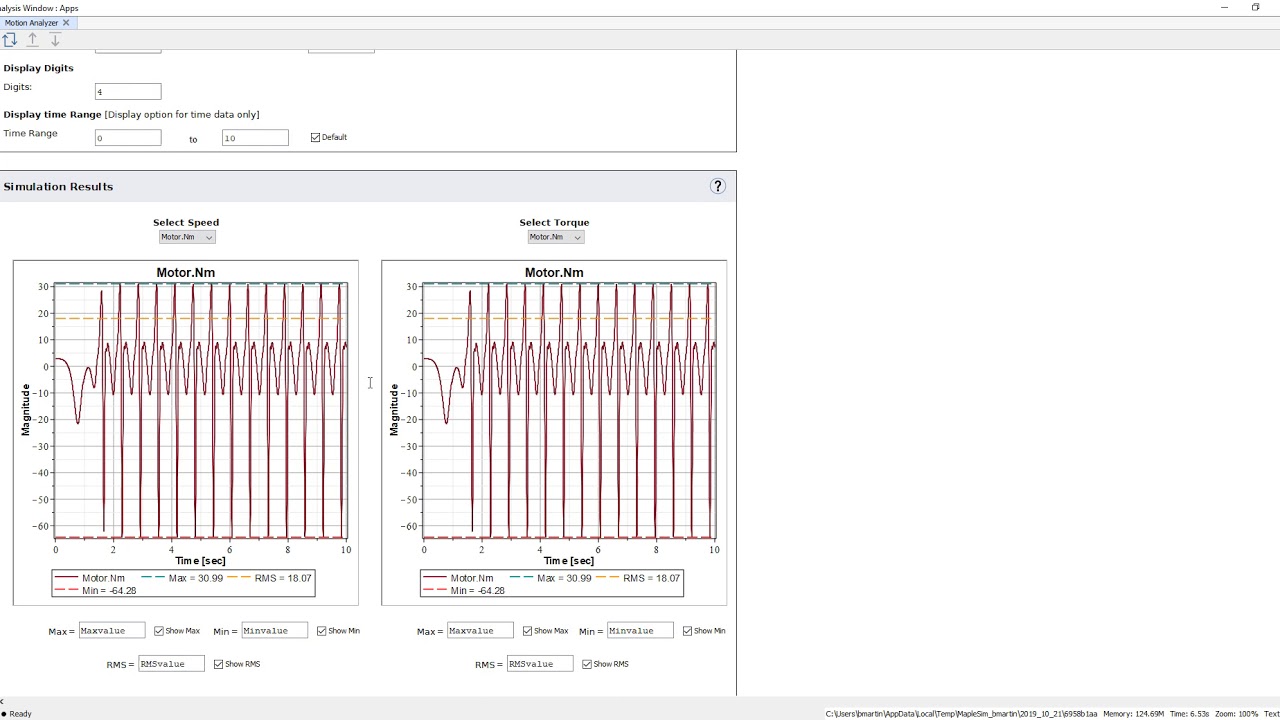Click the reload/refresh app icon
This screenshot has height=720, width=1280.
pos(9,40)
